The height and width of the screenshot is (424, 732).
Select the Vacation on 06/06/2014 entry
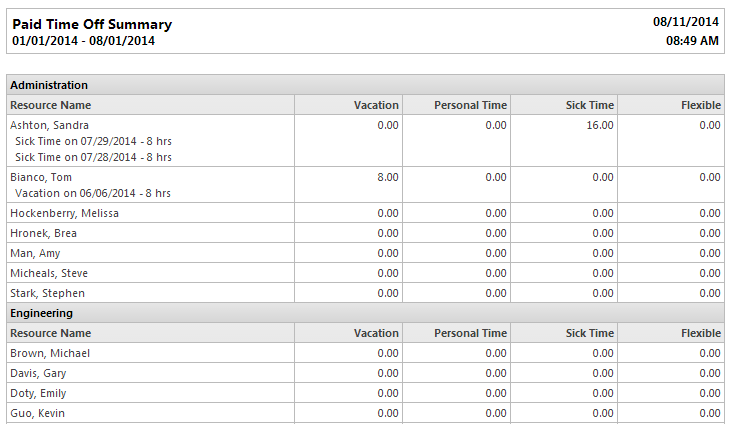point(93,193)
